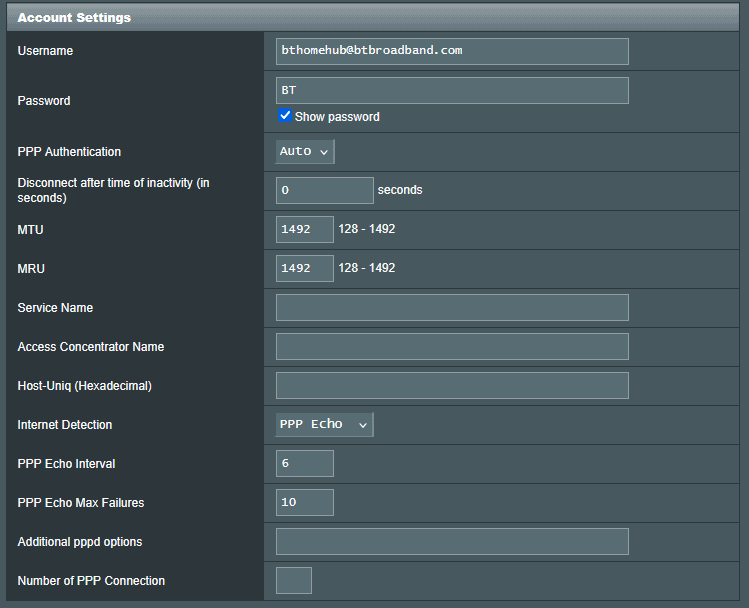Click the PPP Echo Interval field
This screenshot has height=608, width=749.
(x=304, y=463)
